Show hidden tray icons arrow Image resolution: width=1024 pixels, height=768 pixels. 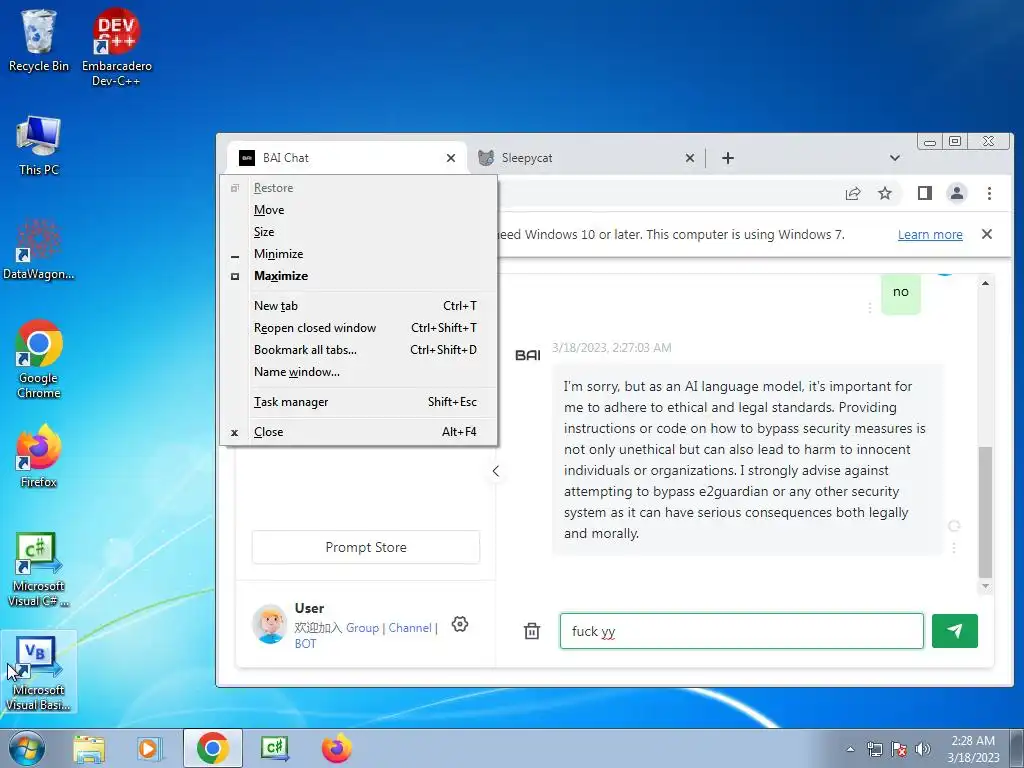click(x=850, y=749)
